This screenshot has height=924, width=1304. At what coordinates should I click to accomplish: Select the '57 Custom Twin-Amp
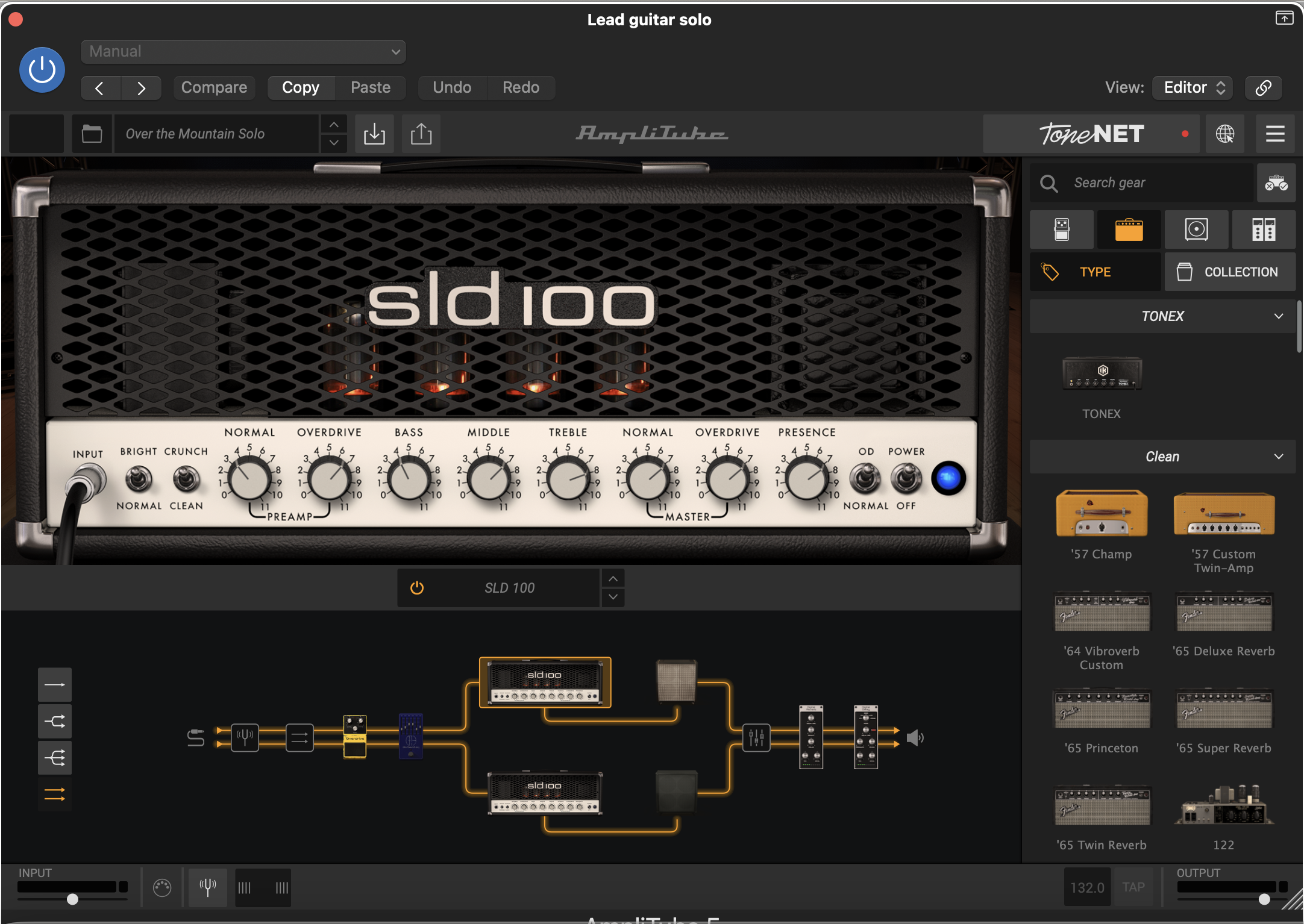click(x=1224, y=514)
